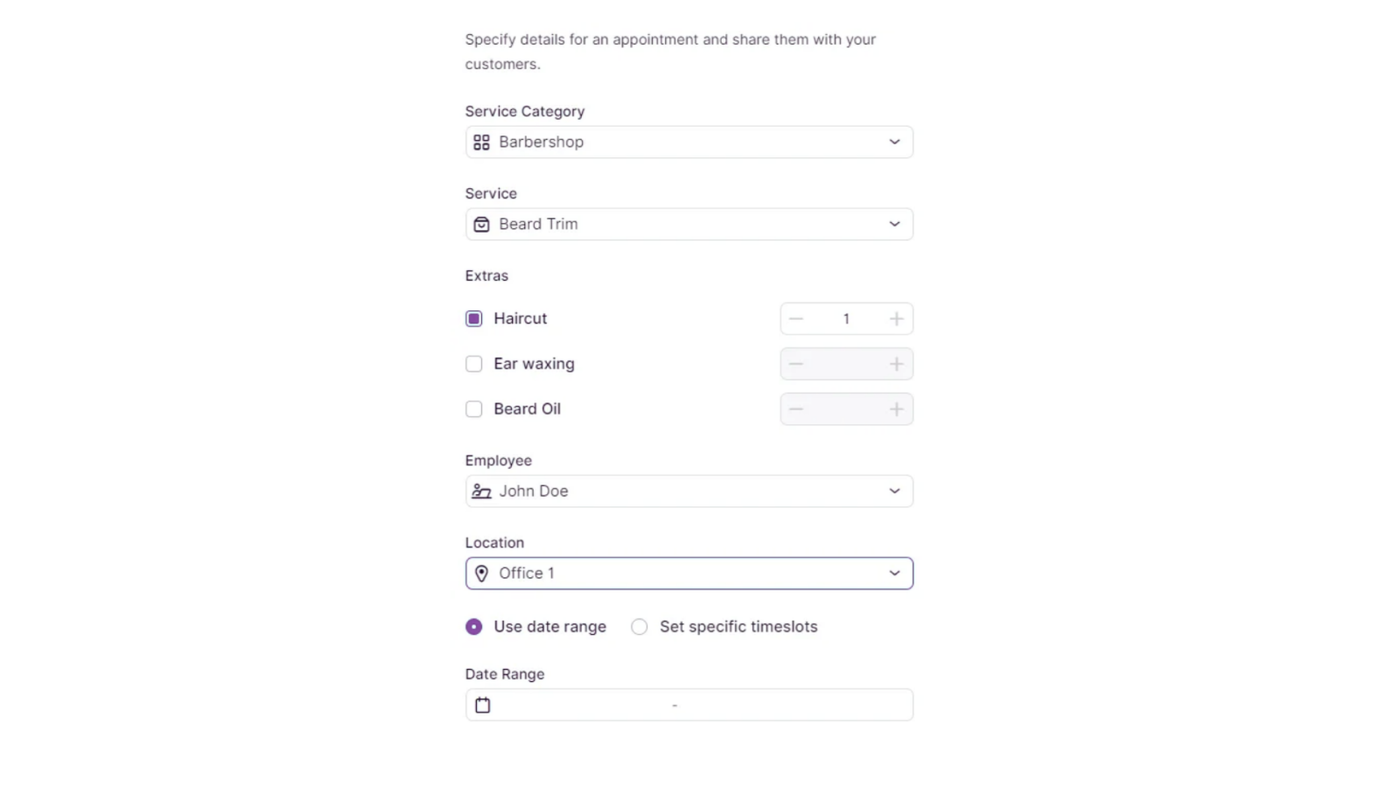
Task: Choose Set specific timeslots radio button
Action: (x=639, y=627)
